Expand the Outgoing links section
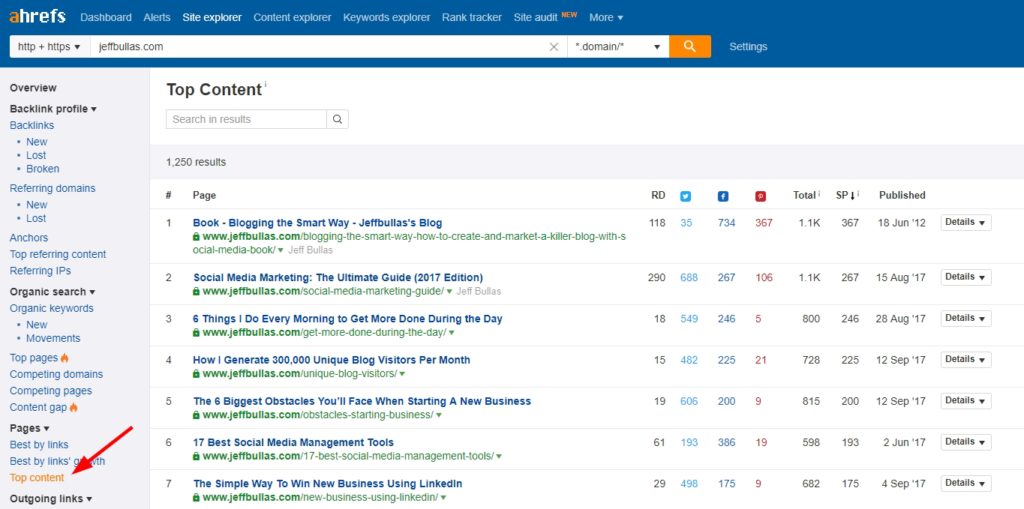This screenshot has height=509, width=1024. (x=51, y=499)
